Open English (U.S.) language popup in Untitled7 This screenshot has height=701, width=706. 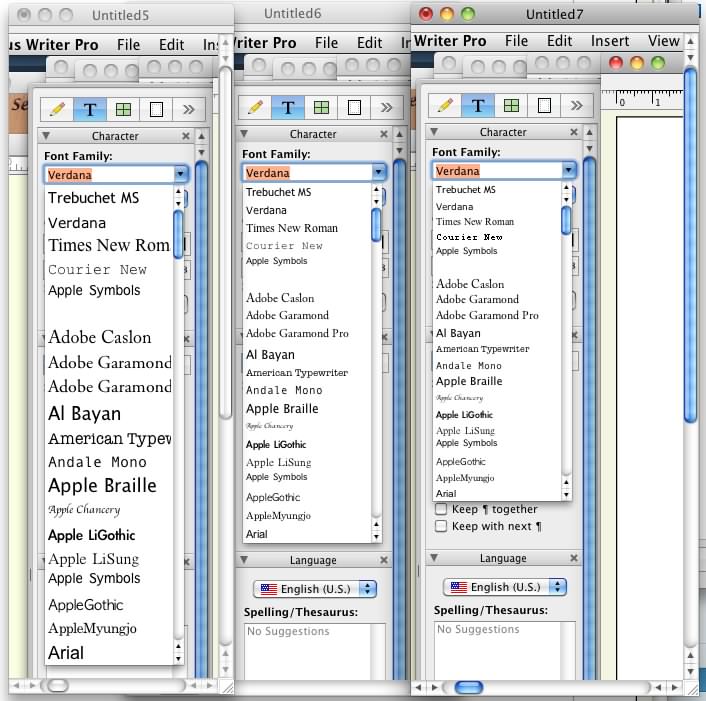[x=505, y=587]
